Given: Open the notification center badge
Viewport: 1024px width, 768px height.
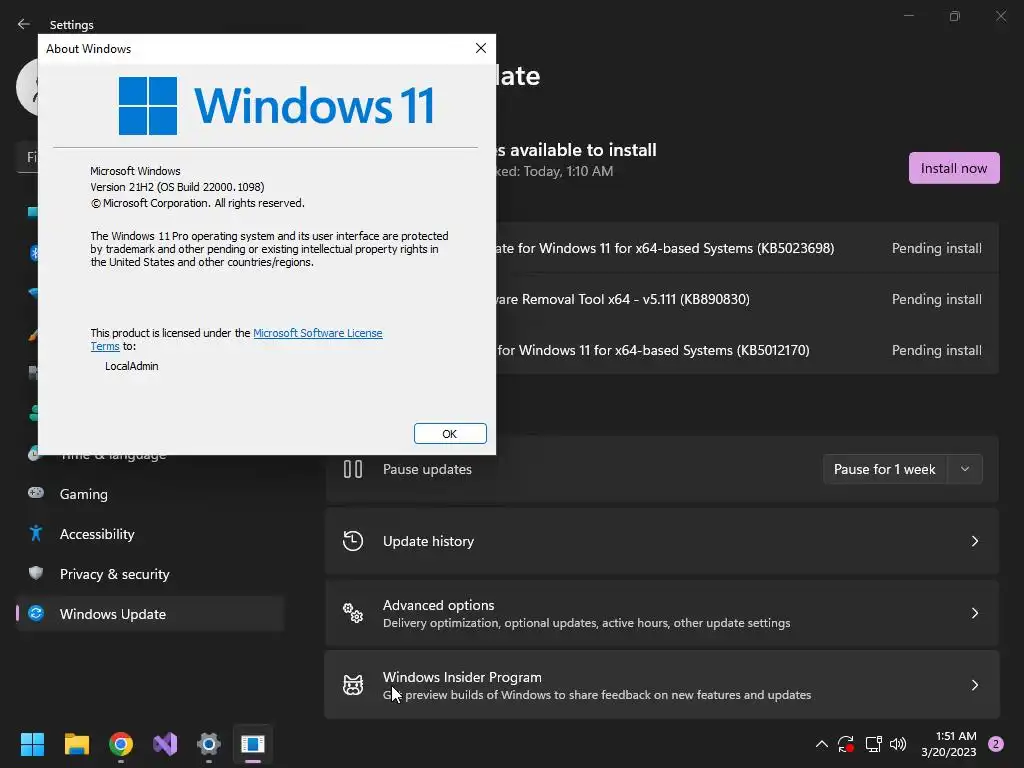Looking at the screenshot, I should pos(996,744).
